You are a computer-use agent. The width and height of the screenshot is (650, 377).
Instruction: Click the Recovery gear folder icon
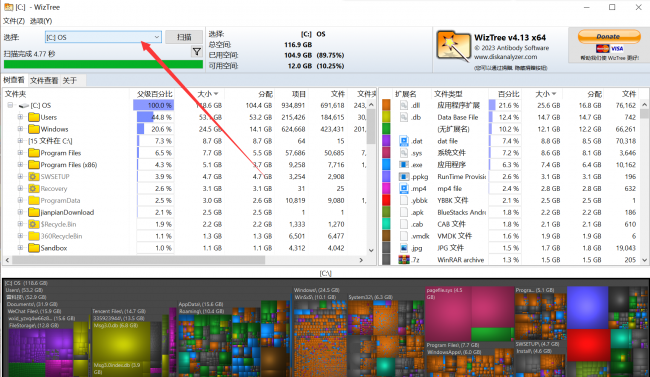34,189
